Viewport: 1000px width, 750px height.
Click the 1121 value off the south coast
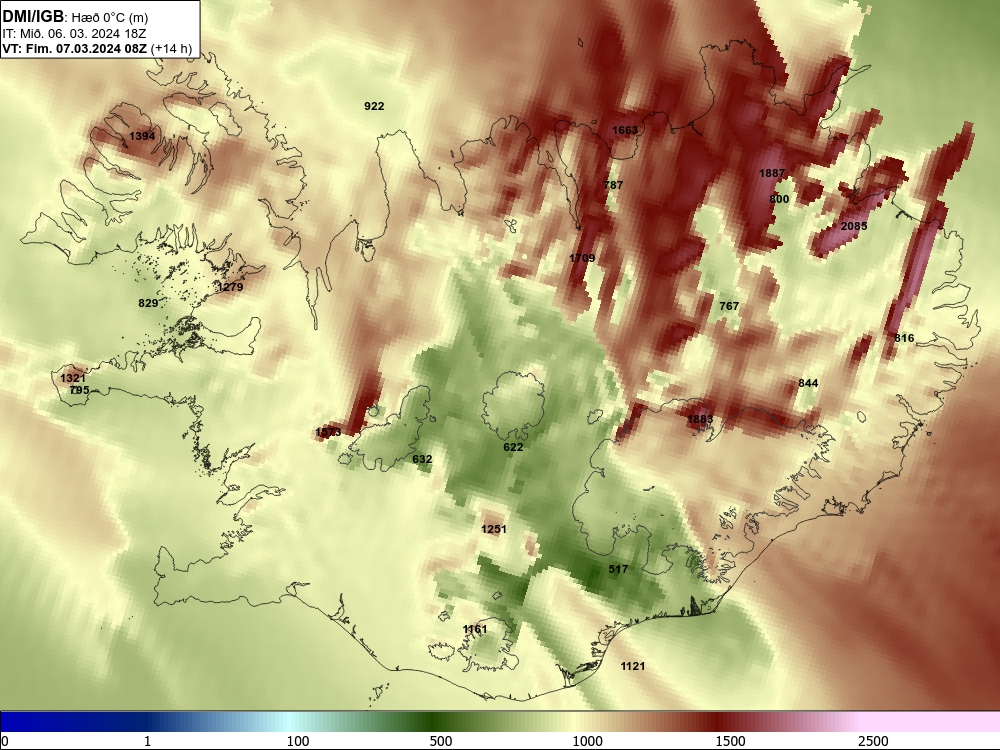click(632, 666)
